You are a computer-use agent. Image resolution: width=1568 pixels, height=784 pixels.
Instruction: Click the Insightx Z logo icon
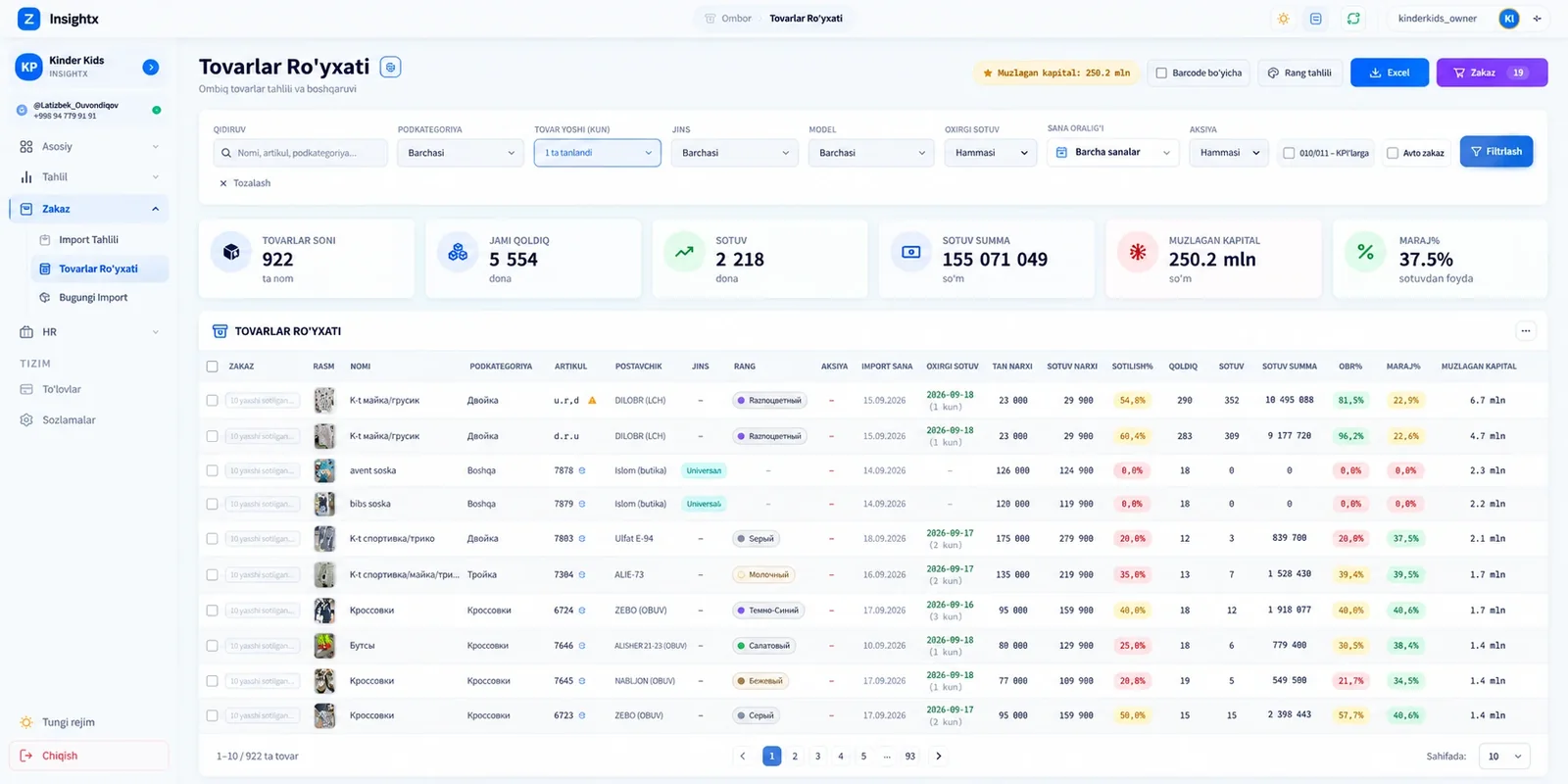(28, 19)
